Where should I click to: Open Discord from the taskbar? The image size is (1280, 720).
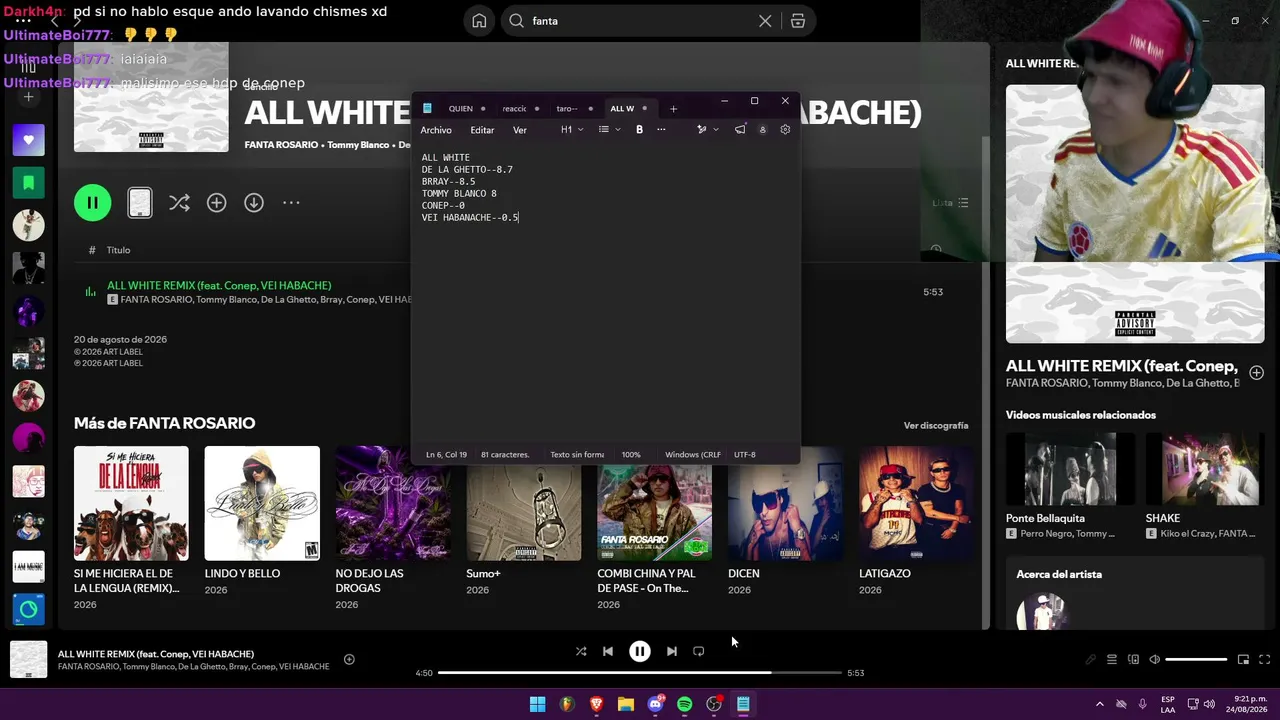coord(655,704)
